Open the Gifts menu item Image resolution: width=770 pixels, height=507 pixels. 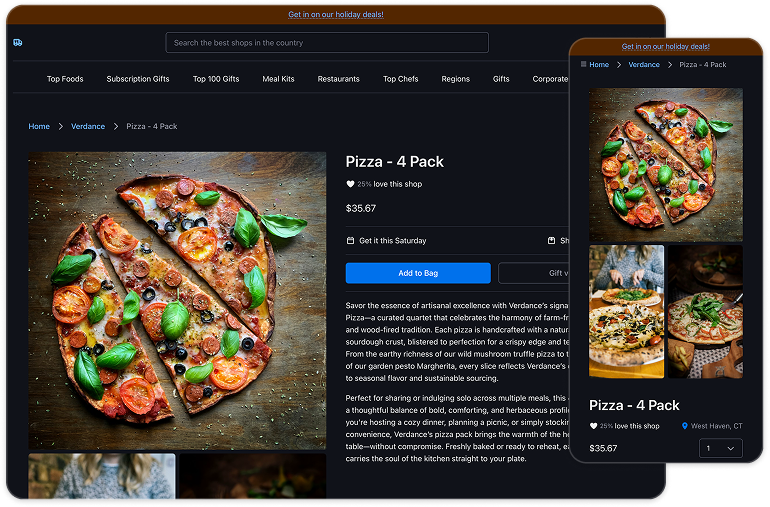pos(501,79)
